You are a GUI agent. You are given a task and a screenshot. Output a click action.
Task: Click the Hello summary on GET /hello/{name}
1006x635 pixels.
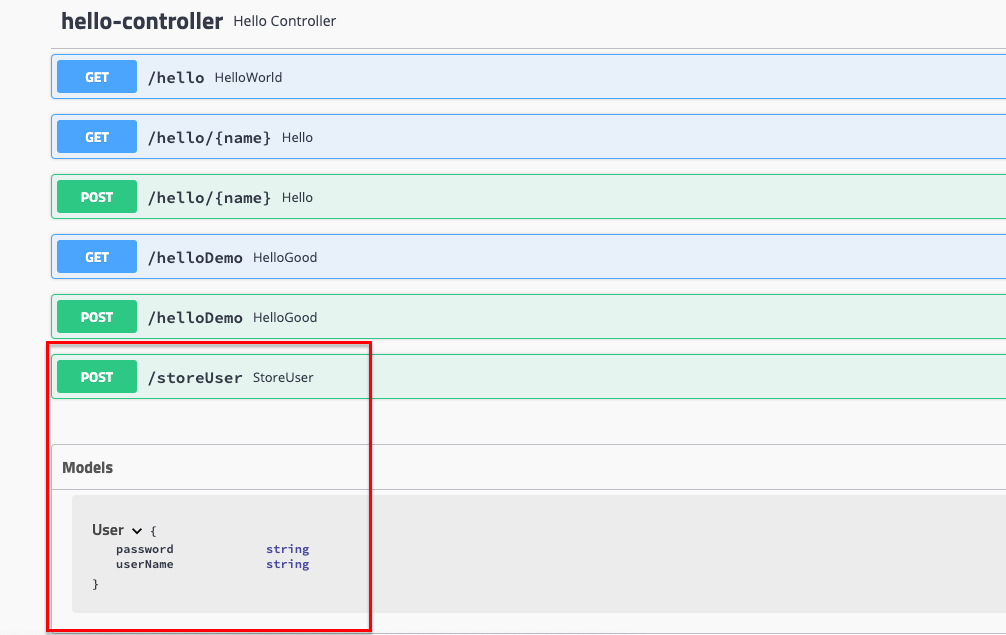point(297,137)
